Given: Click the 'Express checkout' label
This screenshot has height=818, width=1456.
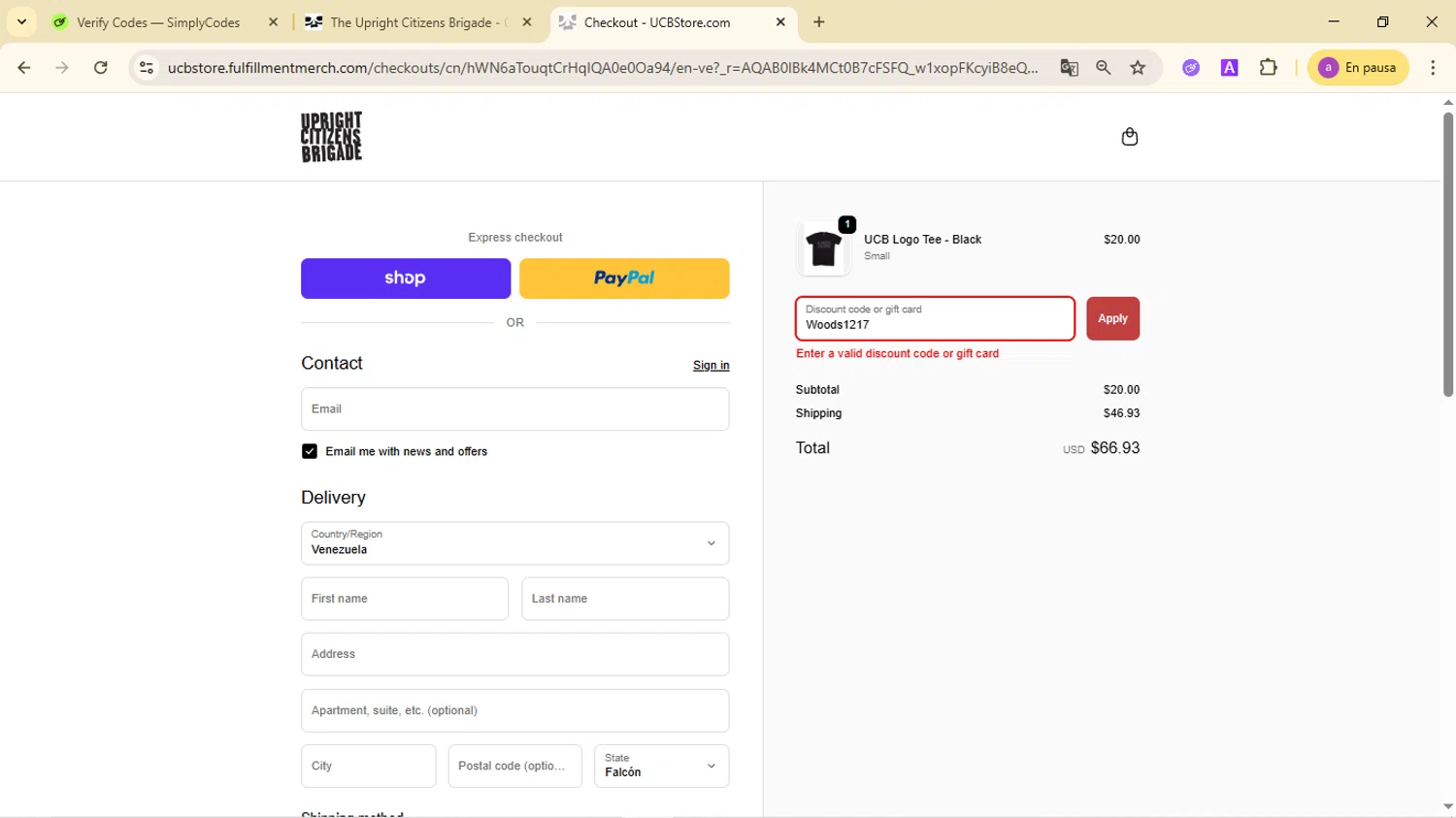Looking at the screenshot, I should click(x=514, y=238).
